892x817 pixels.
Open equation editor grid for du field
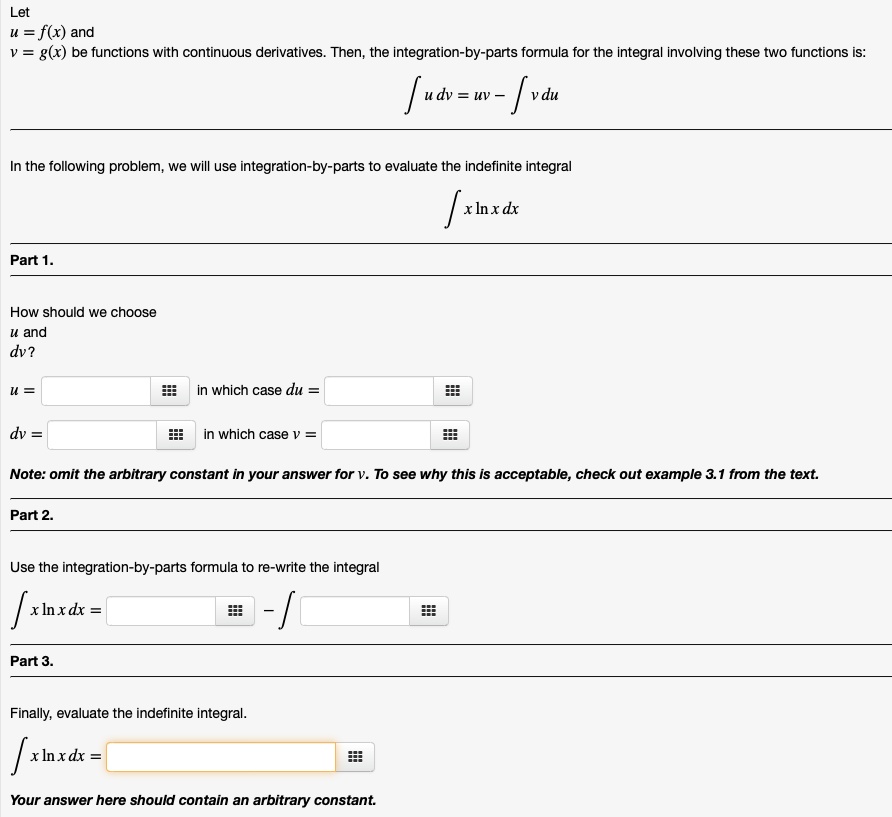(x=452, y=391)
